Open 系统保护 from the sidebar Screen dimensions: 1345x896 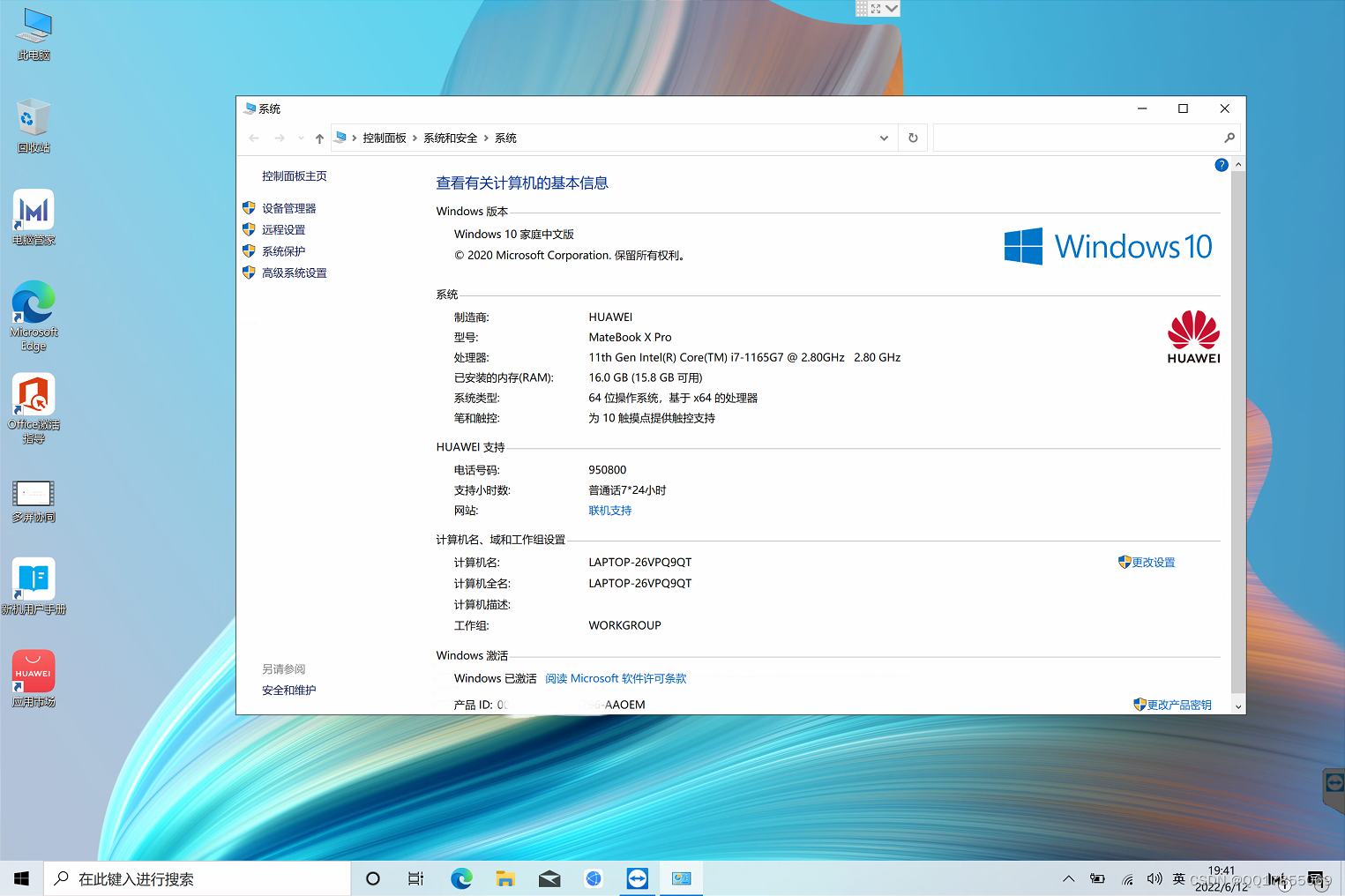pos(283,251)
